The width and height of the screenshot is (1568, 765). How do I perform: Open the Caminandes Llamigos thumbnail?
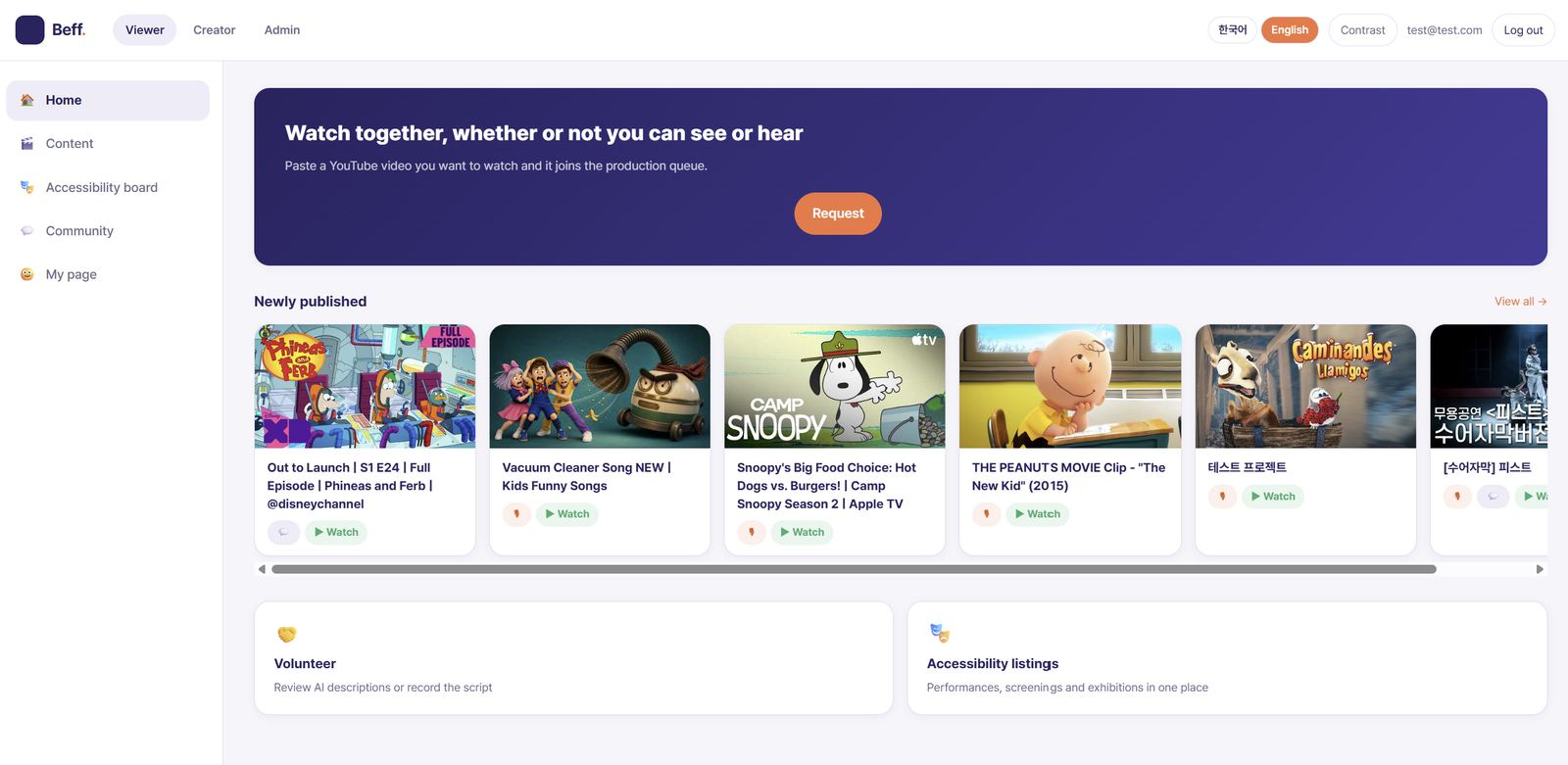click(1305, 386)
